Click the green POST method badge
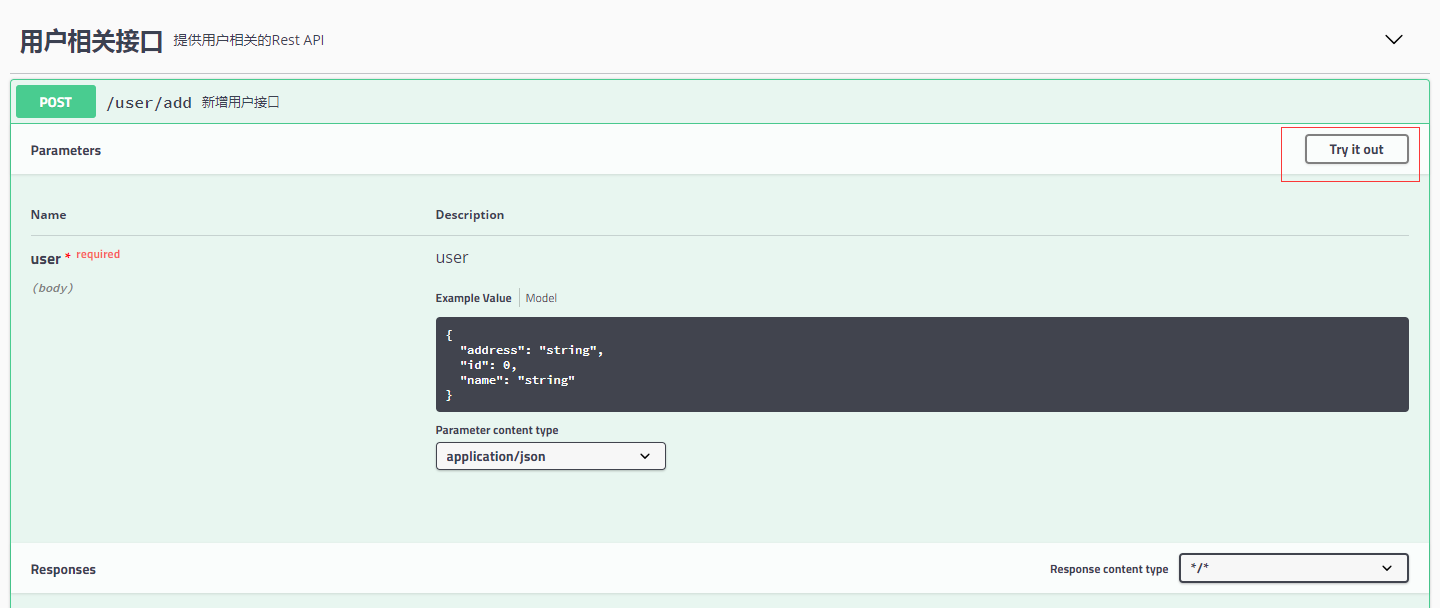The image size is (1440, 608). click(x=56, y=102)
